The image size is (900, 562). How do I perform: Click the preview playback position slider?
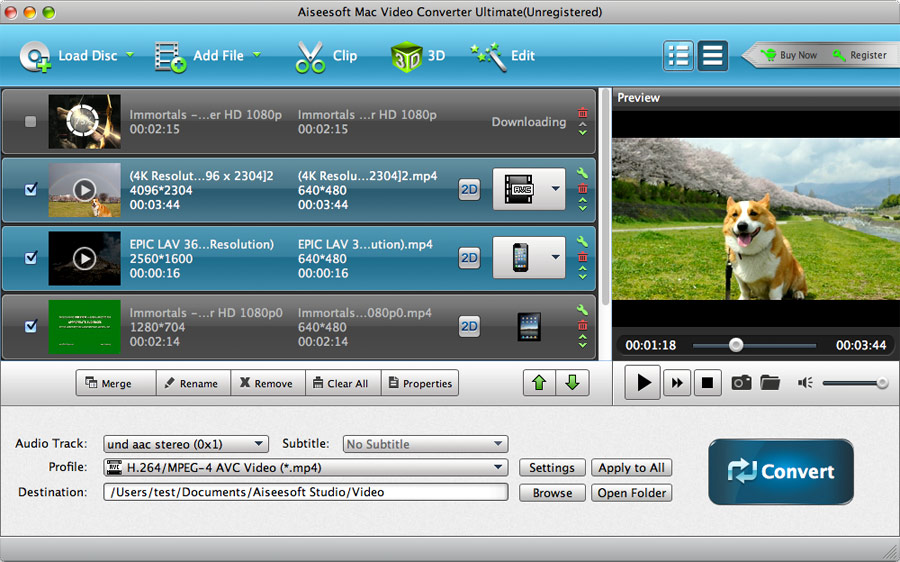tap(754, 346)
